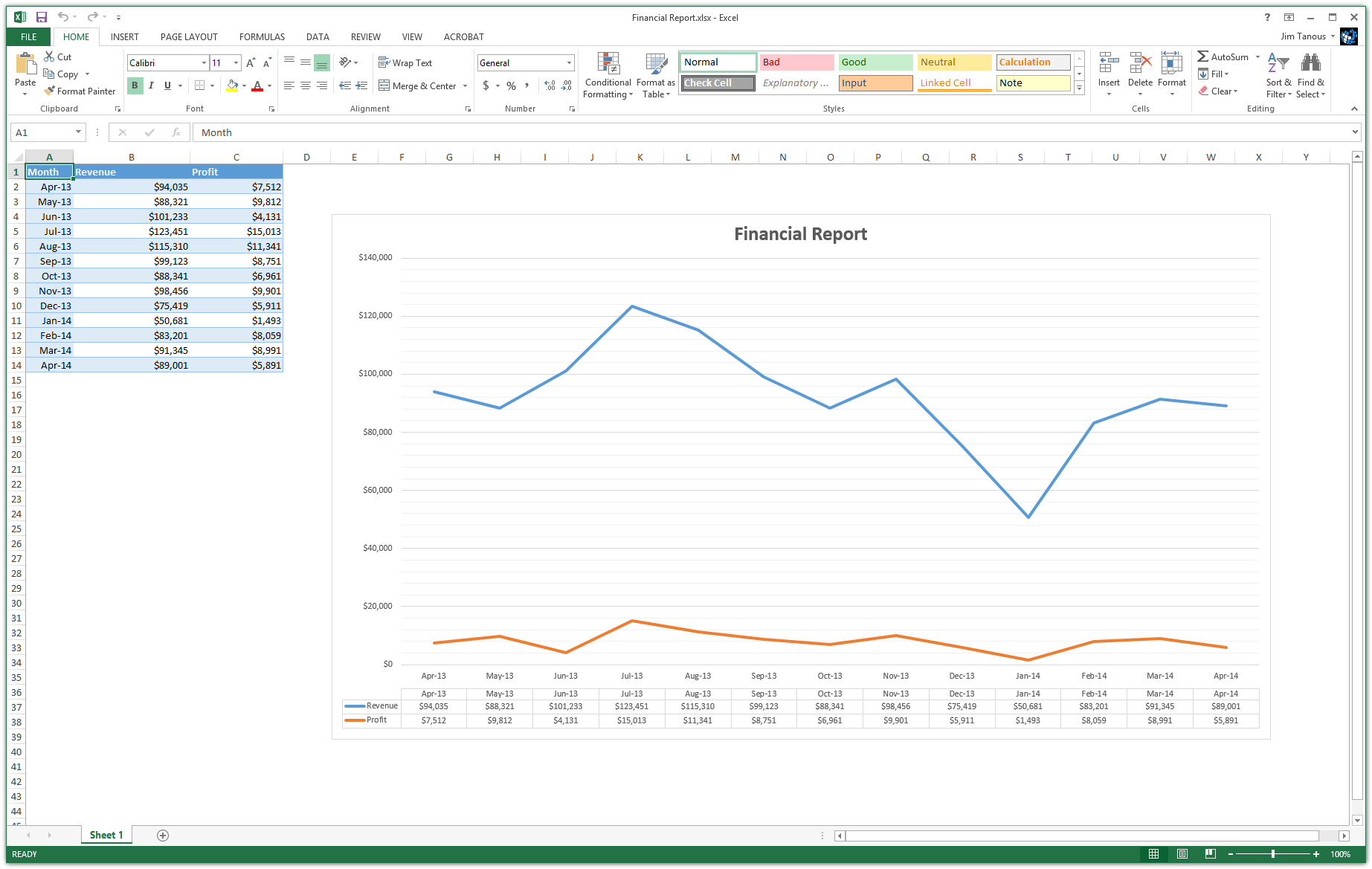Switch to the INSERT tab
1372x869 pixels.
pyautogui.click(x=125, y=36)
